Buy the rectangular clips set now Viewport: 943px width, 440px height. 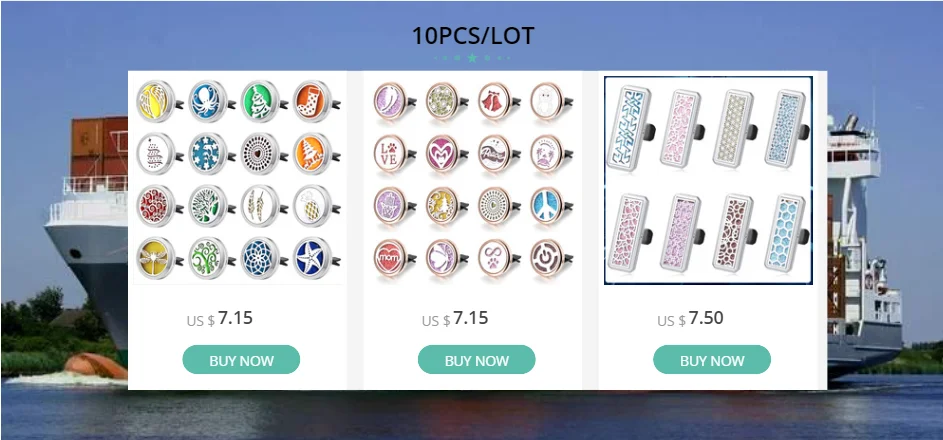[x=712, y=360]
